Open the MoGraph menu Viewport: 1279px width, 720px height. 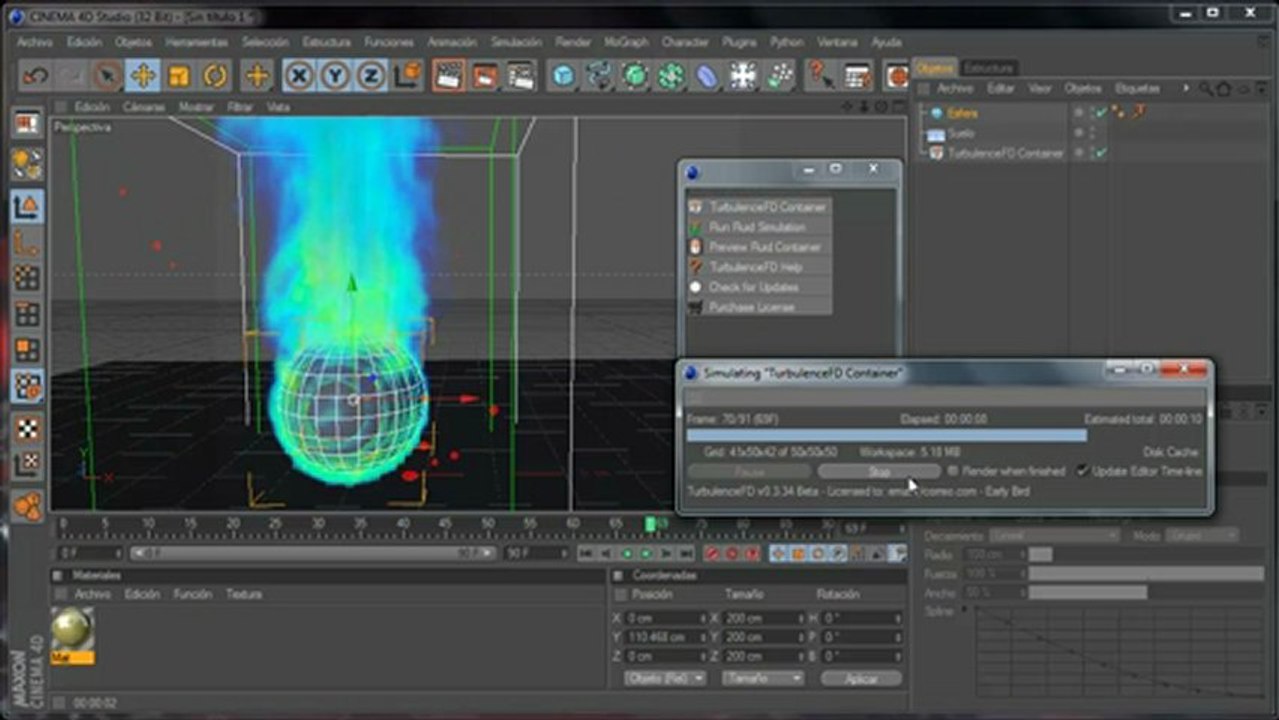(627, 42)
